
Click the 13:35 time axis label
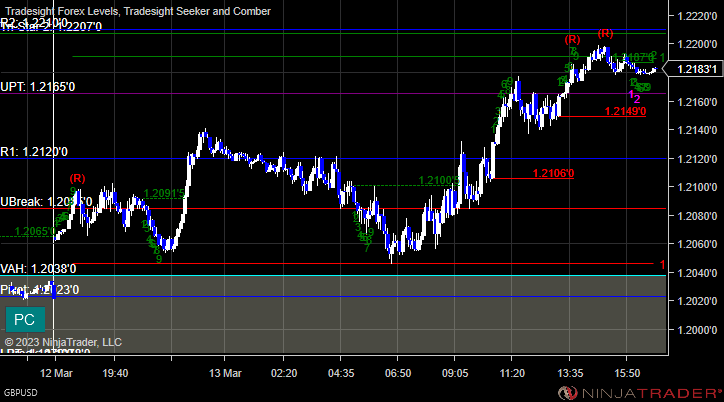tap(570, 373)
